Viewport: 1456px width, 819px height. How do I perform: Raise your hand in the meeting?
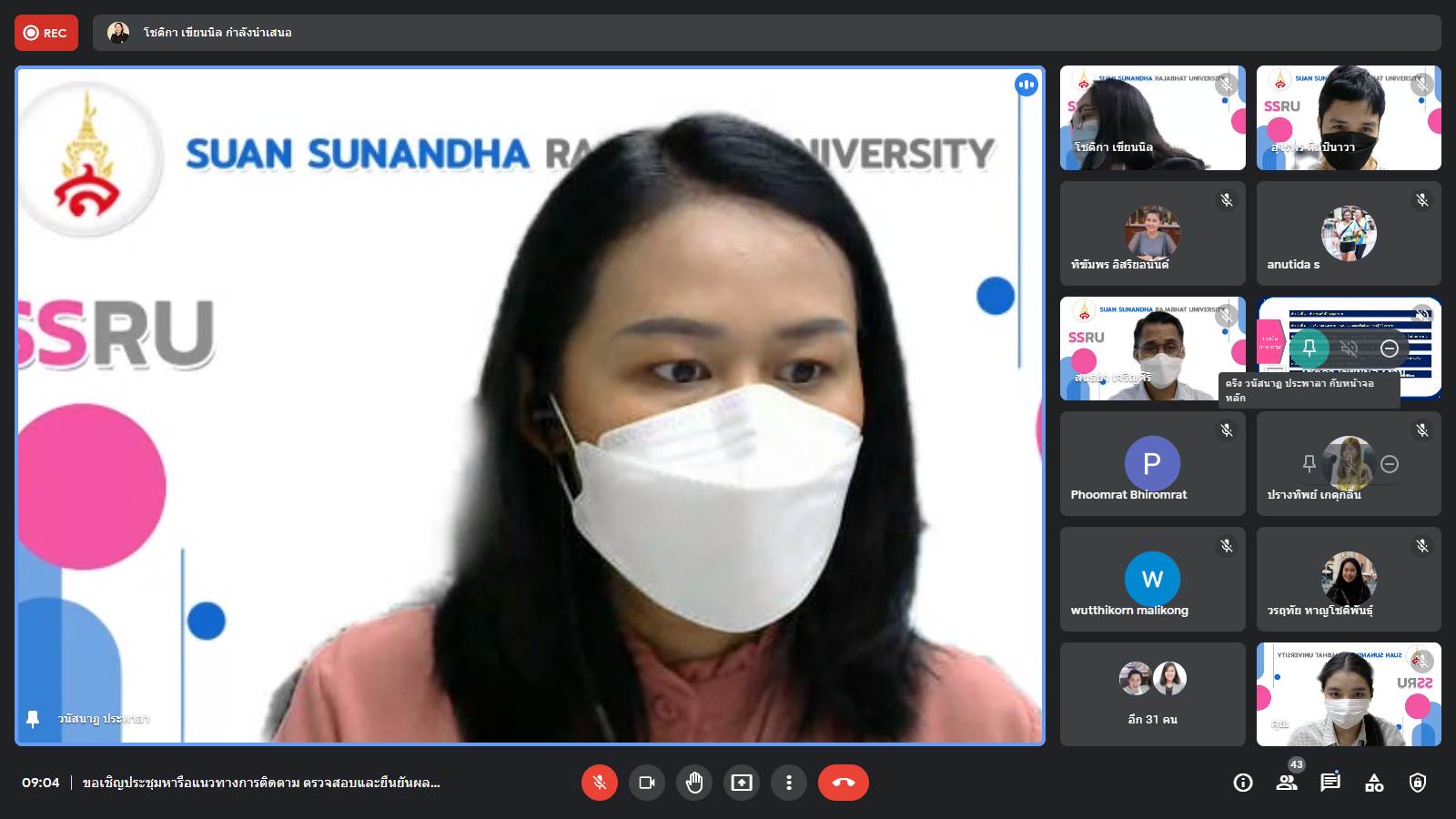[x=694, y=783]
